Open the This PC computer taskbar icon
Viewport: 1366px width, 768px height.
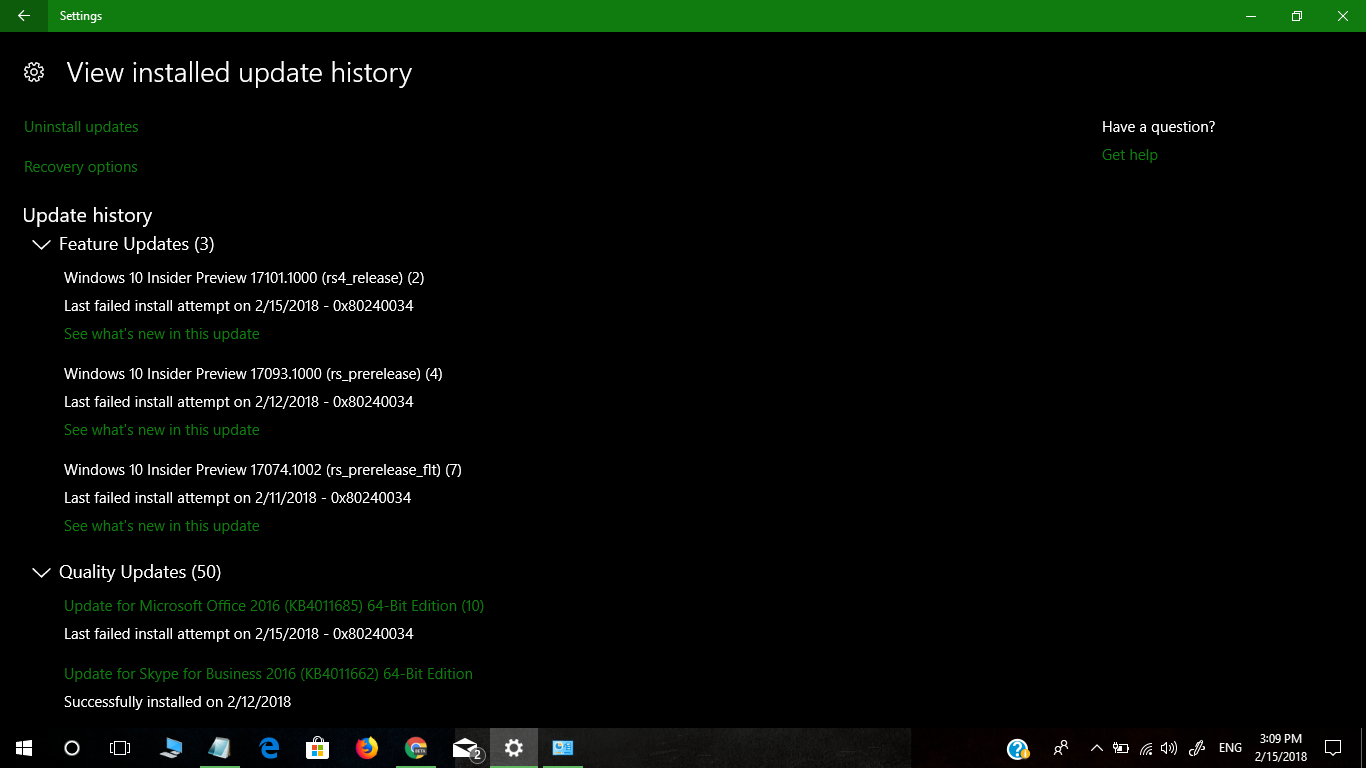[171, 748]
